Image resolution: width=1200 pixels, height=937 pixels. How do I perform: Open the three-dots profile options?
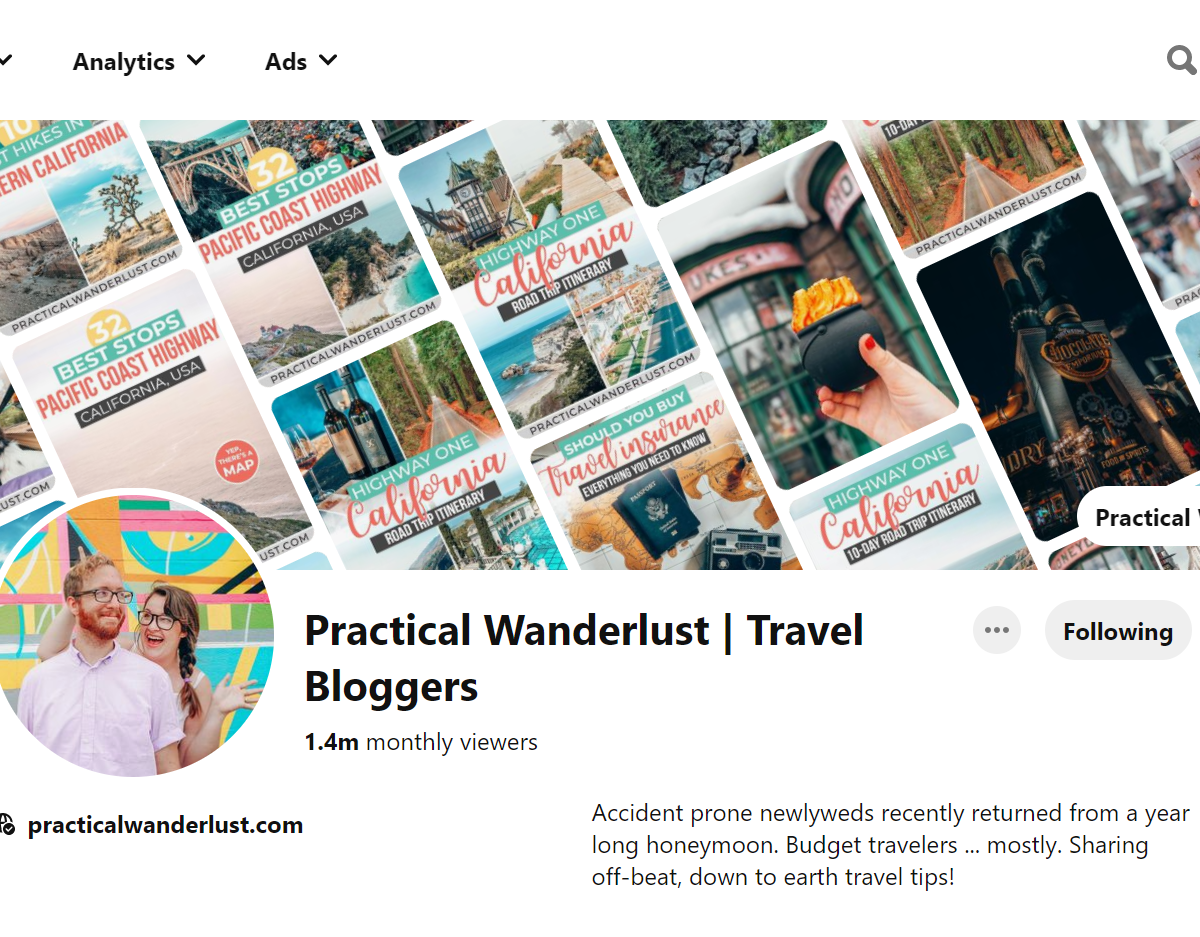997,630
